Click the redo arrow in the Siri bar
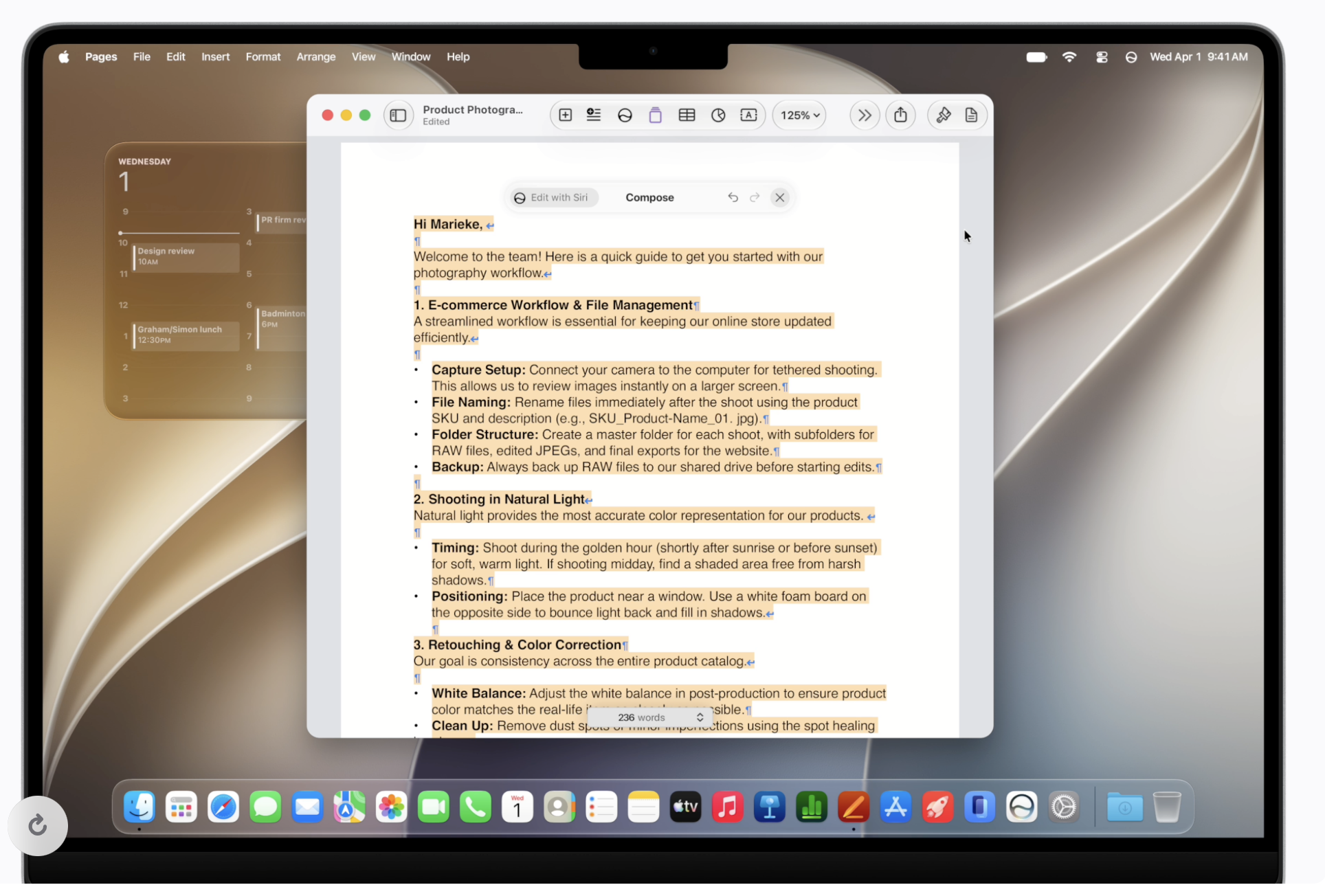1325x896 pixels. tap(755, 198)
